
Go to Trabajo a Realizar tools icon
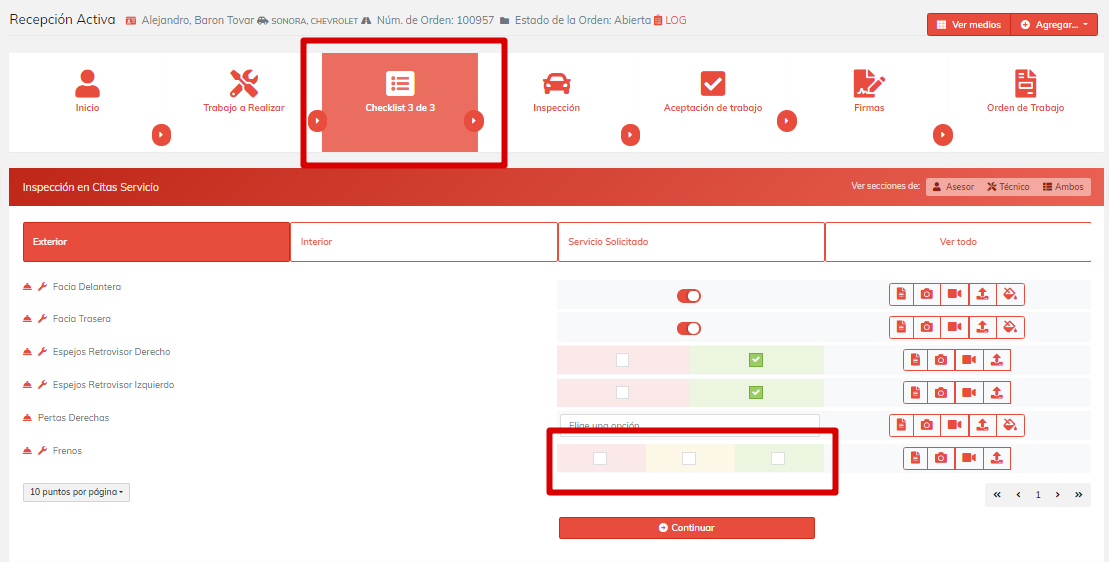[244, 84]
